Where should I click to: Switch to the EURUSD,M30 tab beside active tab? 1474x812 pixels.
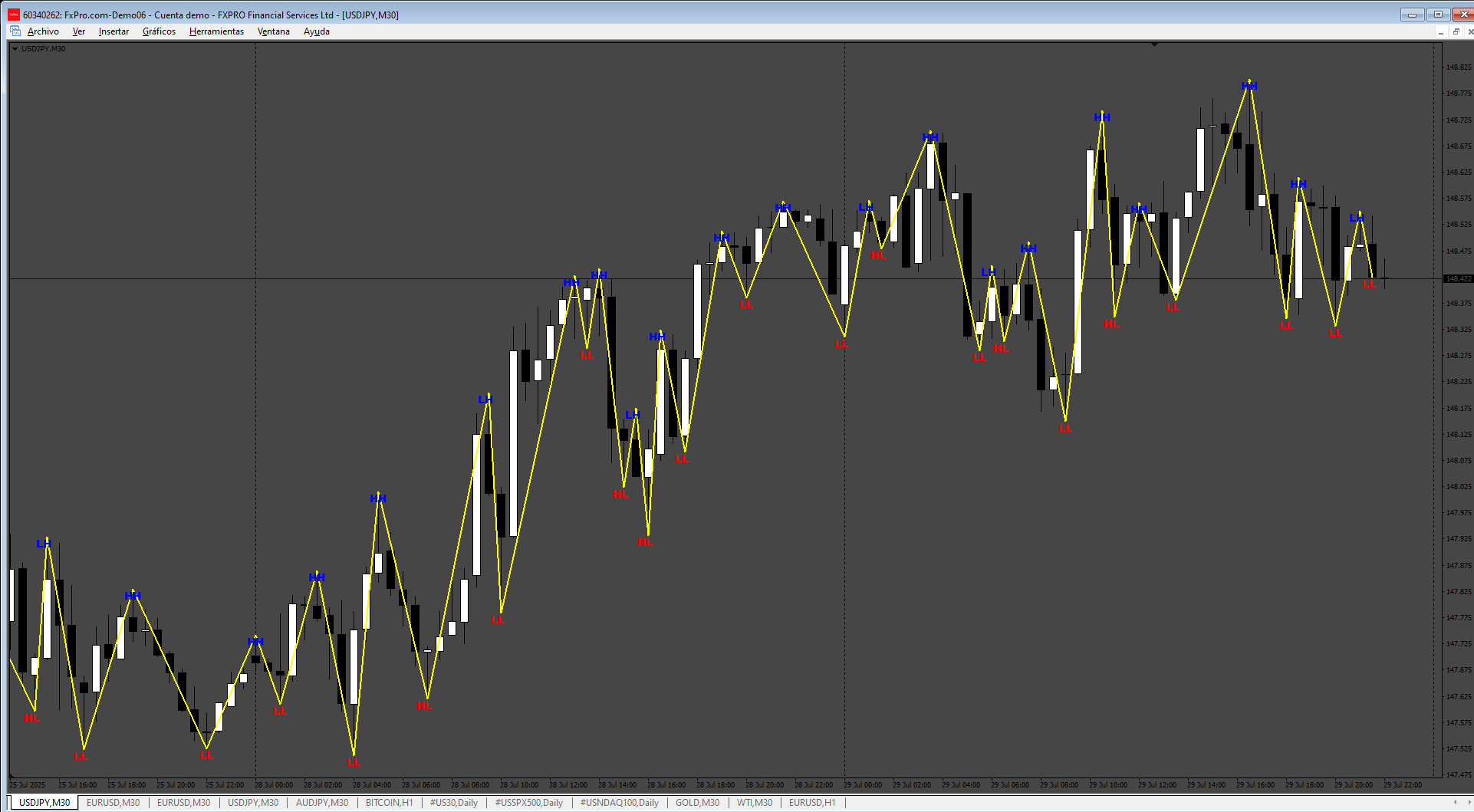(x=114, y=803)
